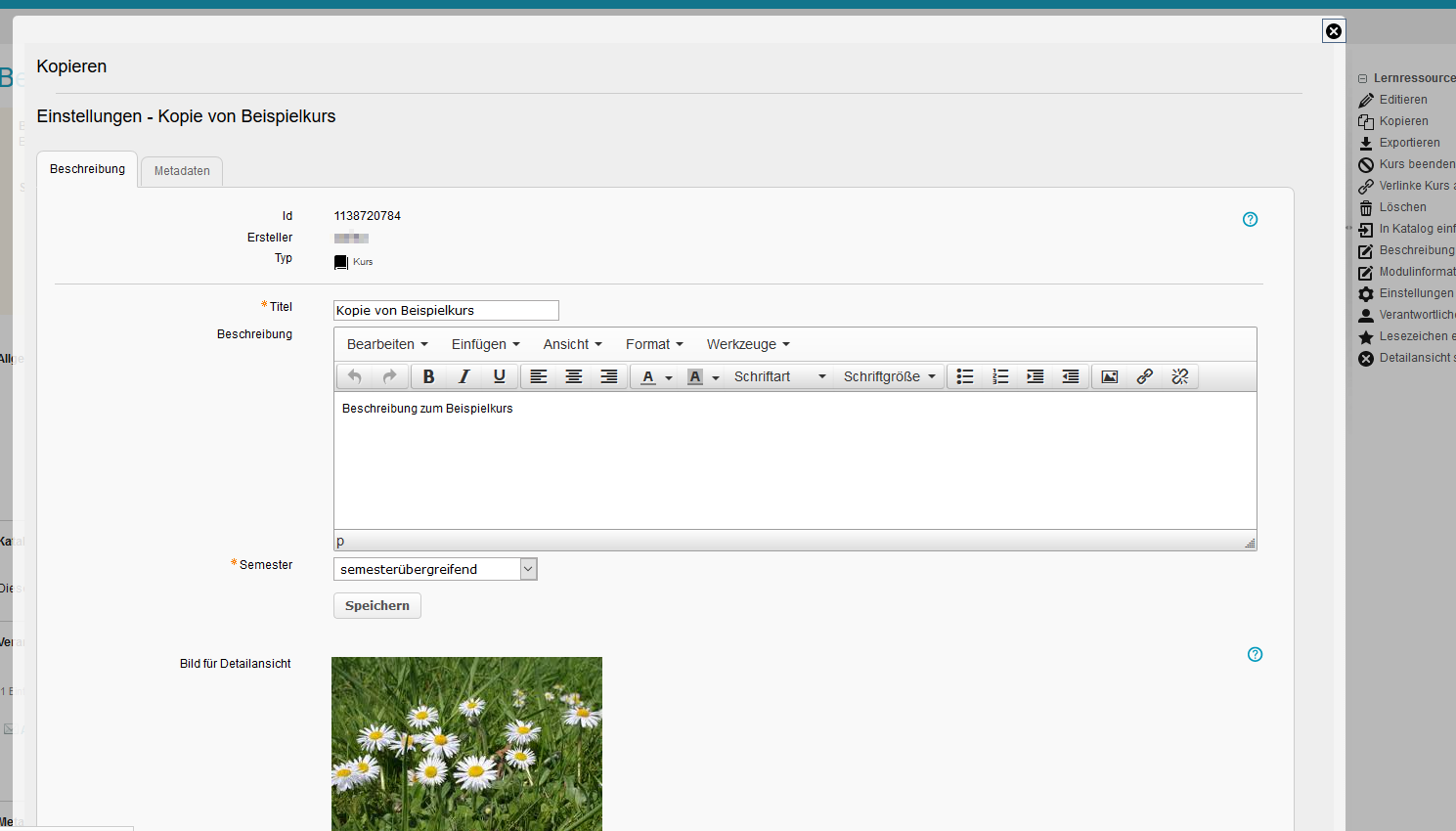Insert a numbered list
Image resolution: width=1456 pixels, height=831 pixels.
pyautogui.click(x=1000, y=376)
